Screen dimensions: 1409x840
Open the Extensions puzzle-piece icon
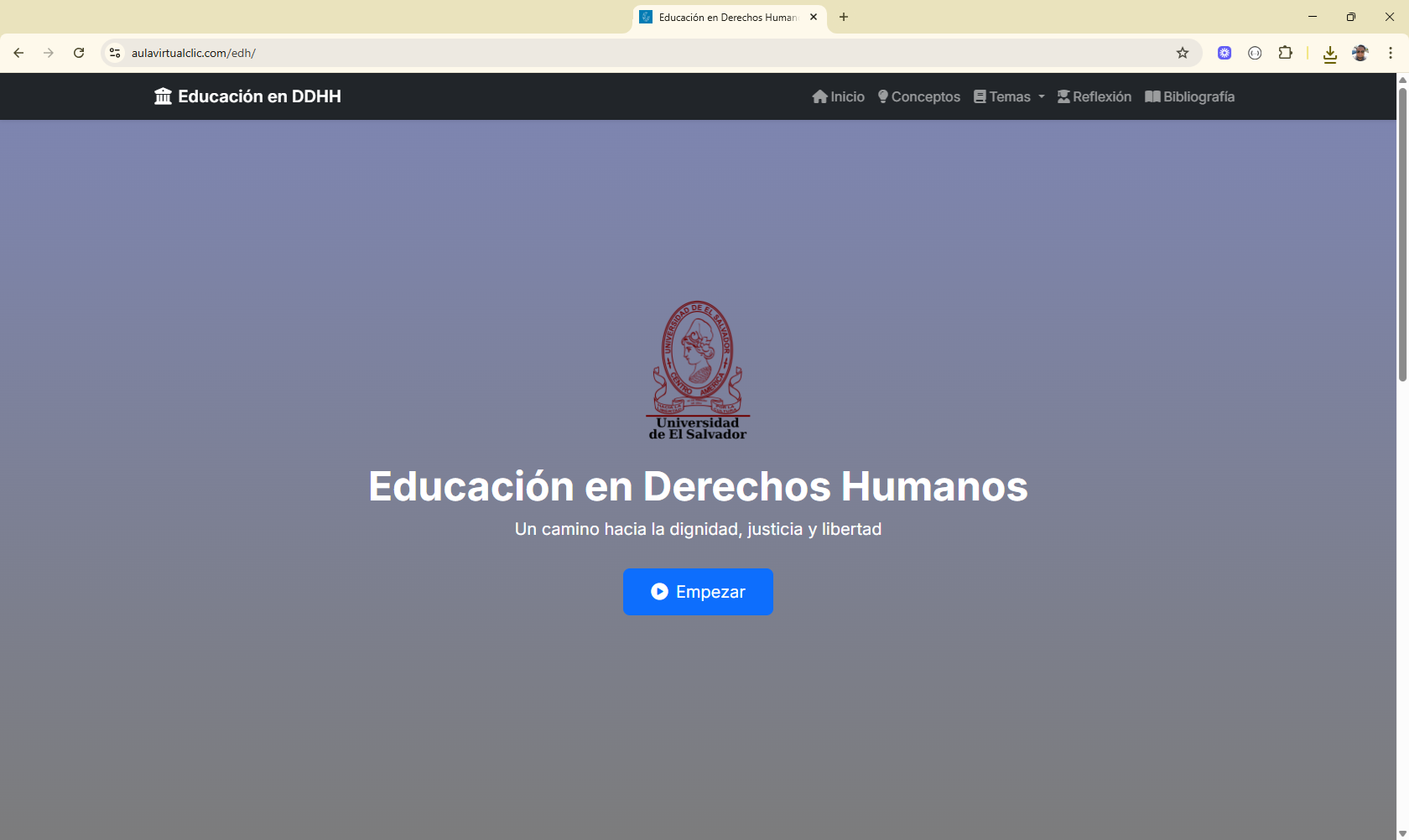pyautogui.click(x=1286, y=53)
